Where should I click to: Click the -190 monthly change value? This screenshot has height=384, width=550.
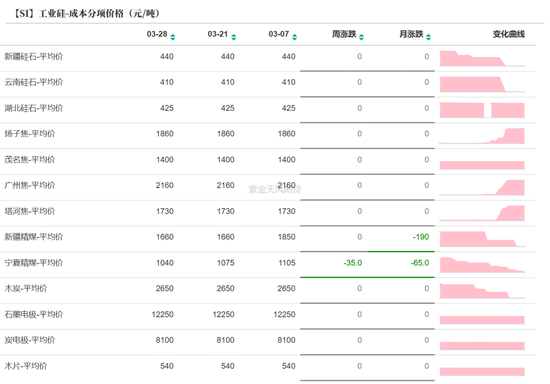pos(421,237)
